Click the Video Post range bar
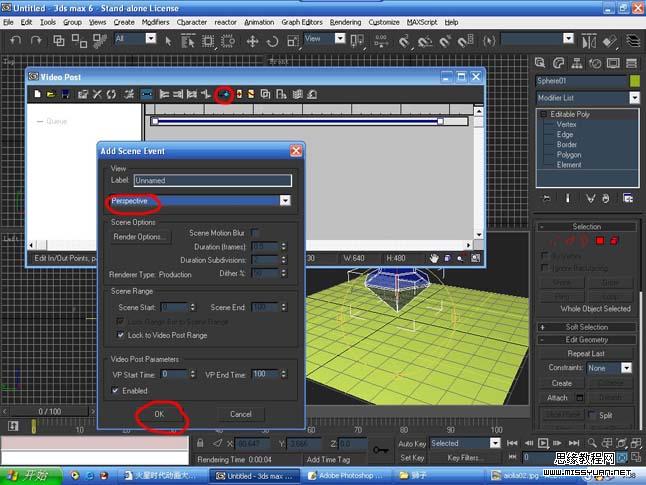Viewport: 646px width, 485px height. point(297,121)
